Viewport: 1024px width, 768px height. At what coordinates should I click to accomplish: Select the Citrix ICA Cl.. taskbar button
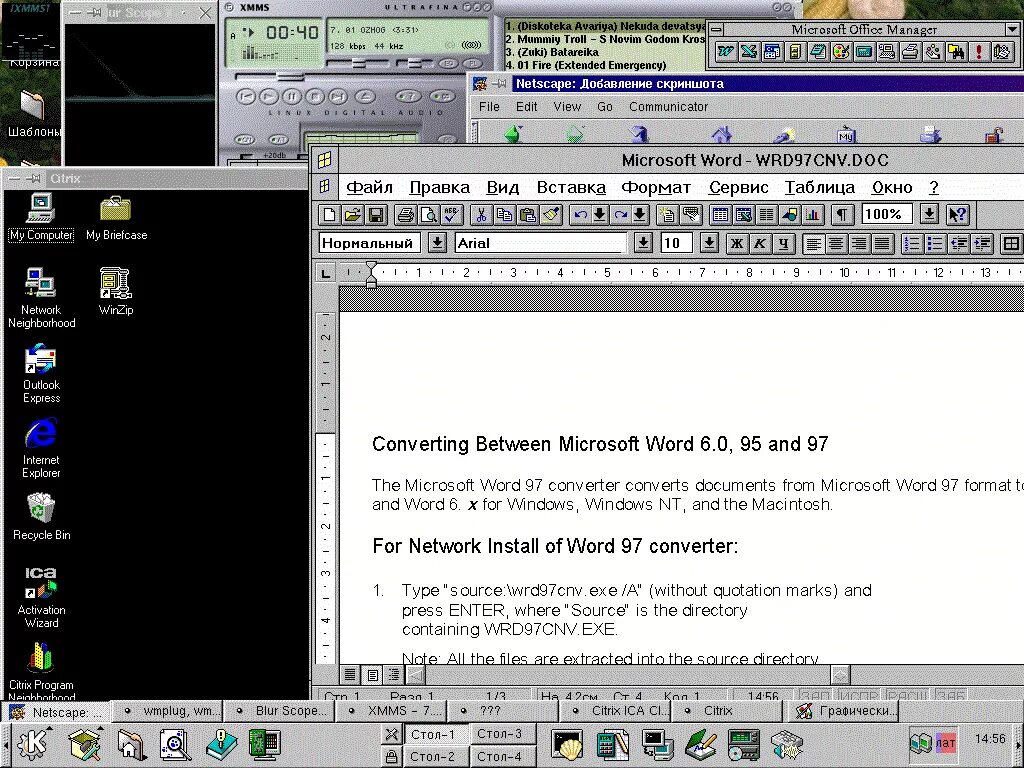[616, 711]
